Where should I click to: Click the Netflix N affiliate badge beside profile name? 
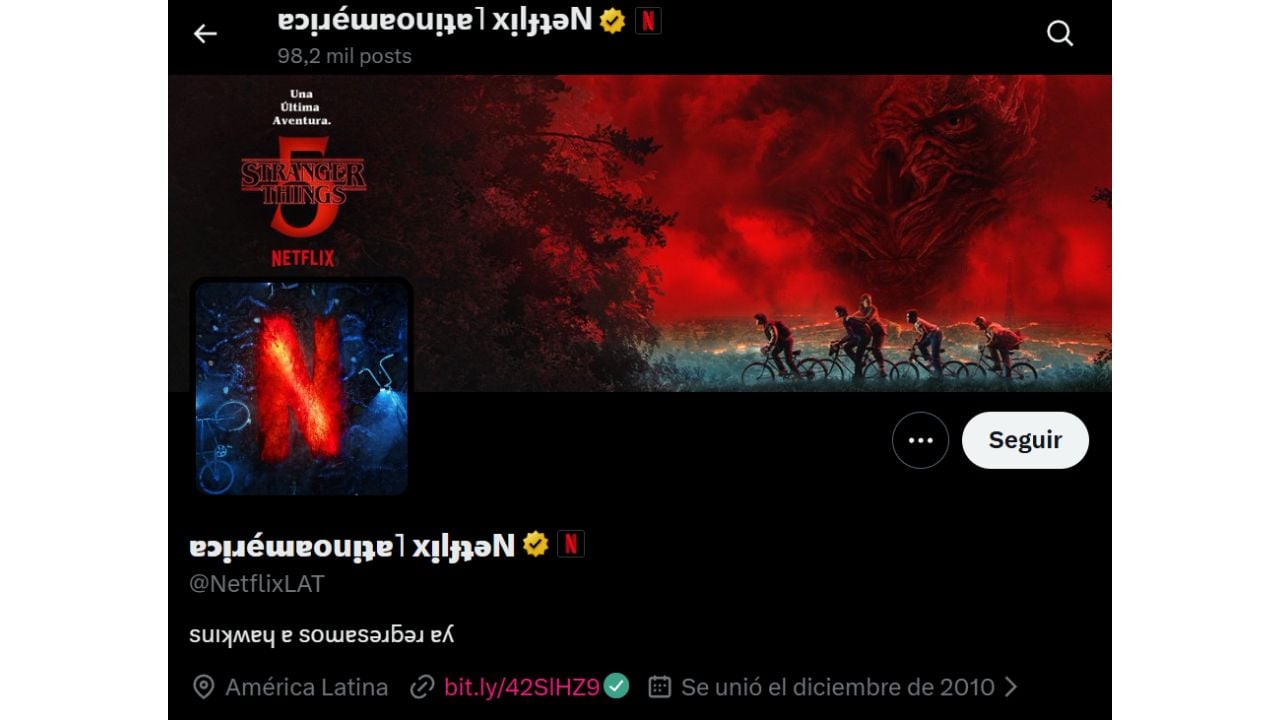571,544
